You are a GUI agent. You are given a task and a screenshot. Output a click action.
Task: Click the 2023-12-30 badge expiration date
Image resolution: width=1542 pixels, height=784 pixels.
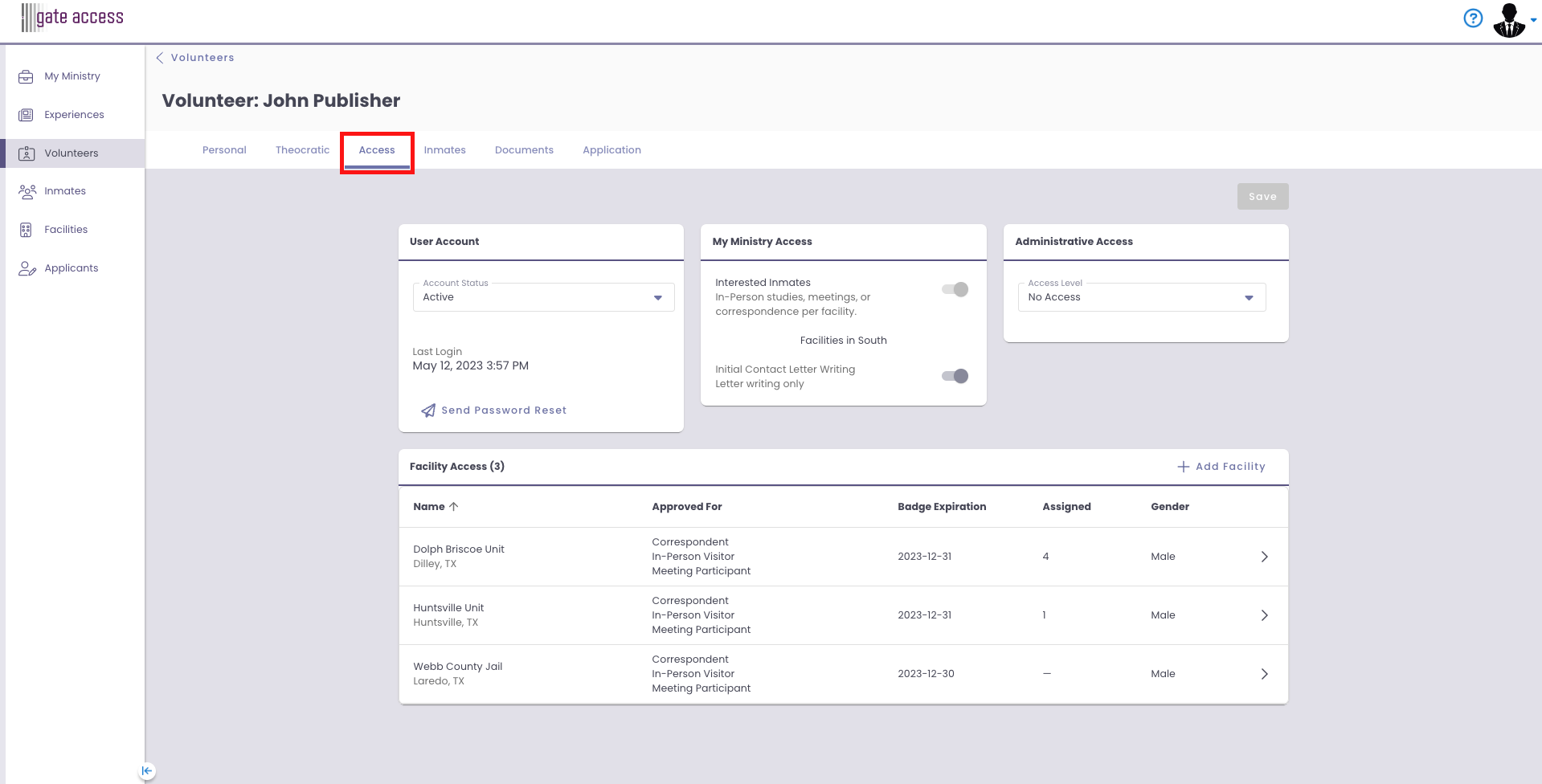926,674
